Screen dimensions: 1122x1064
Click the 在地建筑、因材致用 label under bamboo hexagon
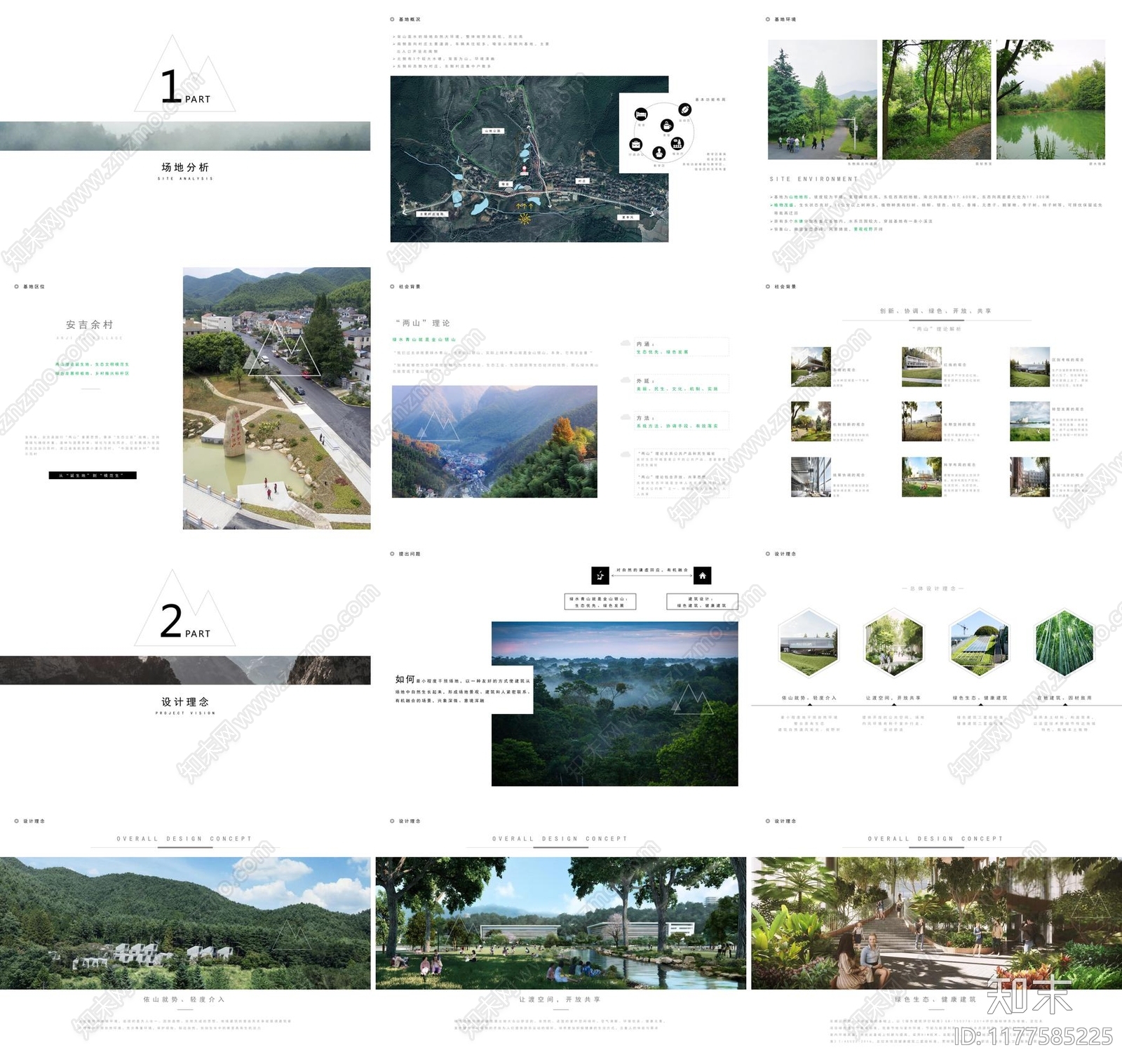pos(1064,698)
